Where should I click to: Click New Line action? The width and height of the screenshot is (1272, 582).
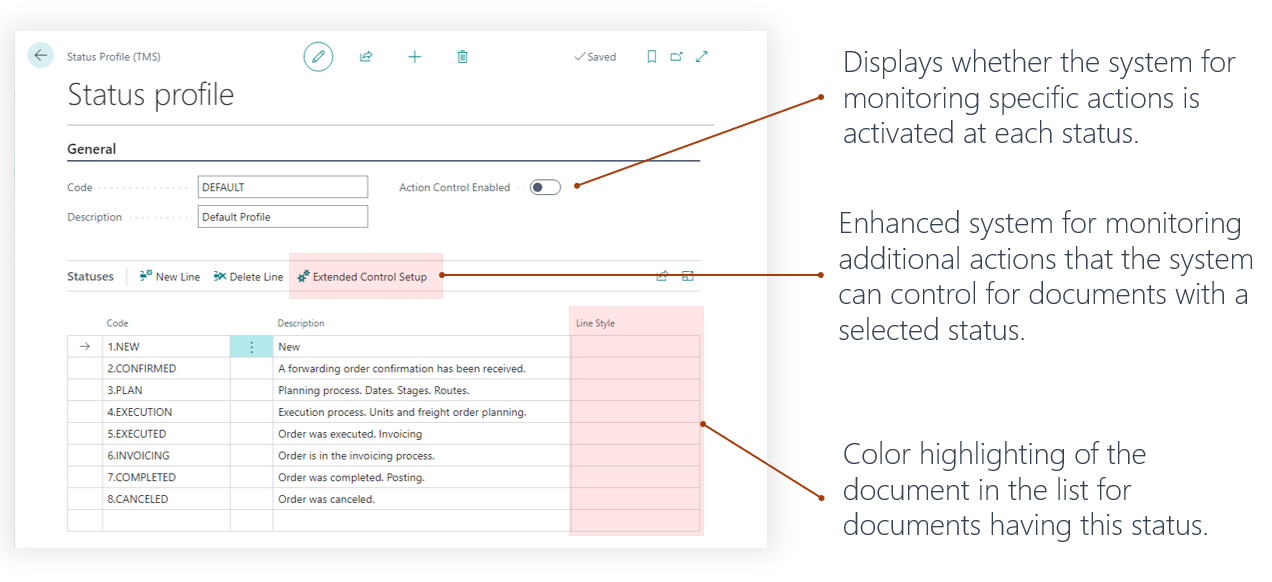170,277
